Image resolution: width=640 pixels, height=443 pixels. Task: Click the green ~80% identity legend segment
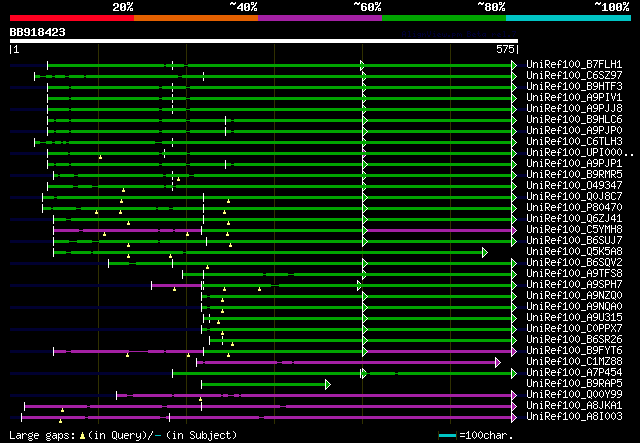(x=444, y=18)
